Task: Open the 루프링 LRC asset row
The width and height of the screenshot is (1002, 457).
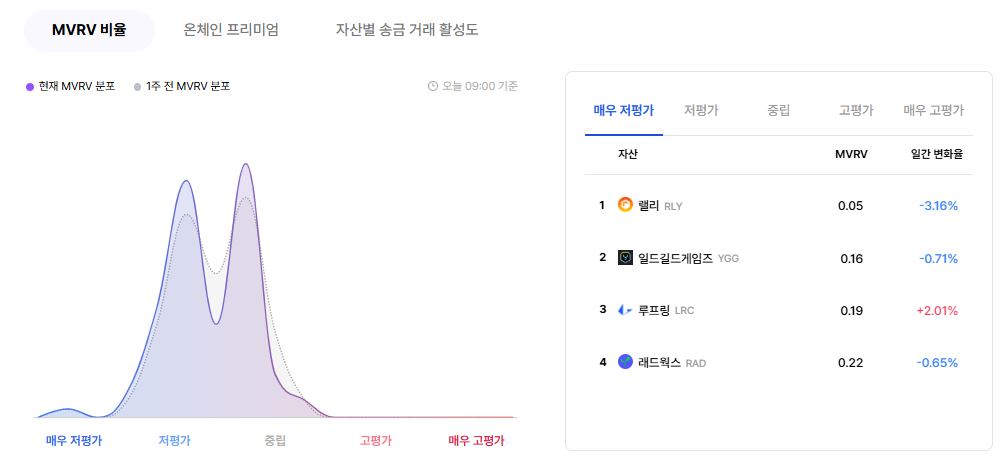Action: coord(778,311)
